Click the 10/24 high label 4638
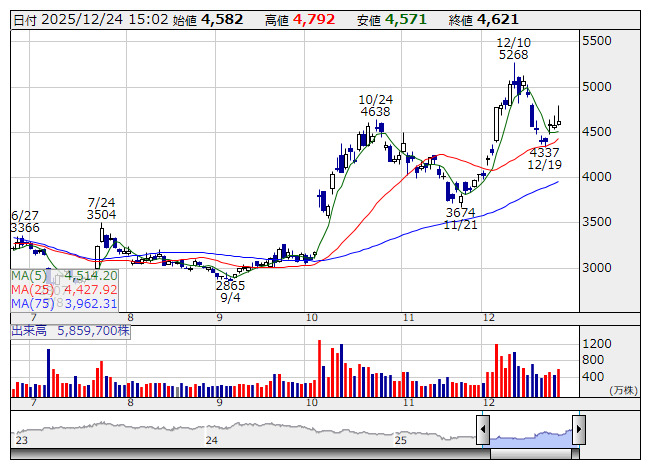 (375, 113)
